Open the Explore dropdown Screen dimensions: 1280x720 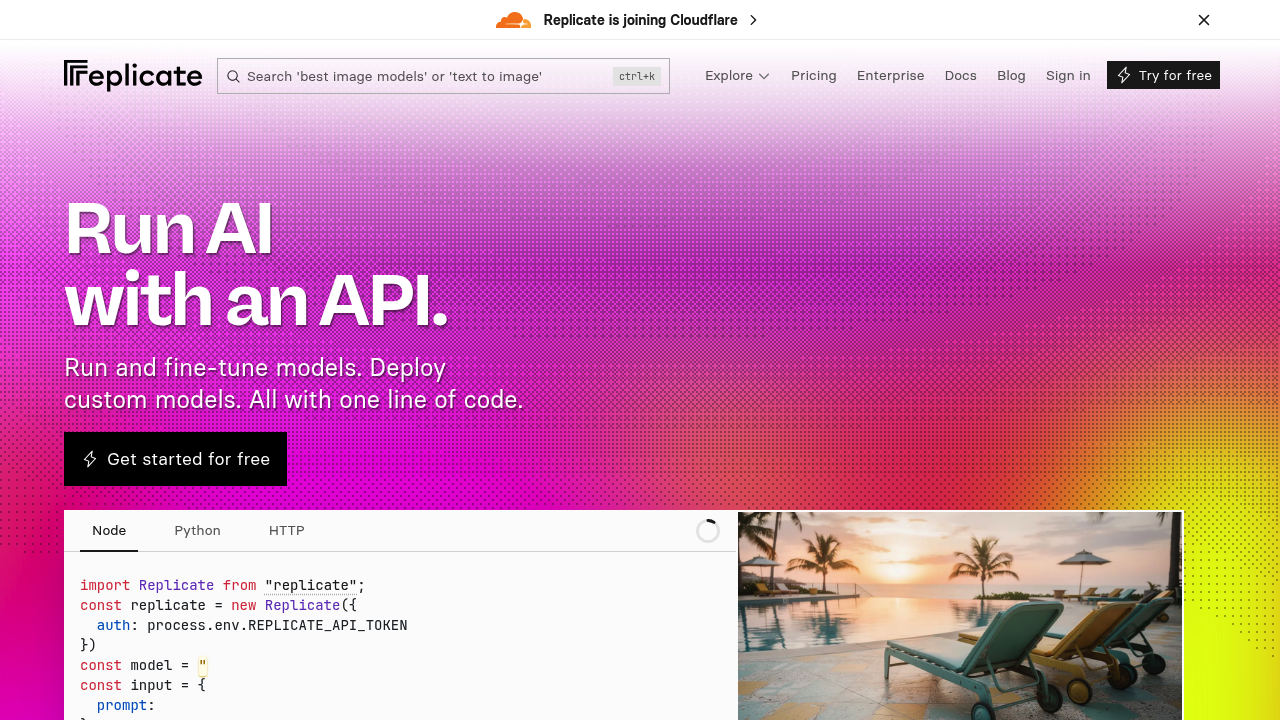point(730,76)
